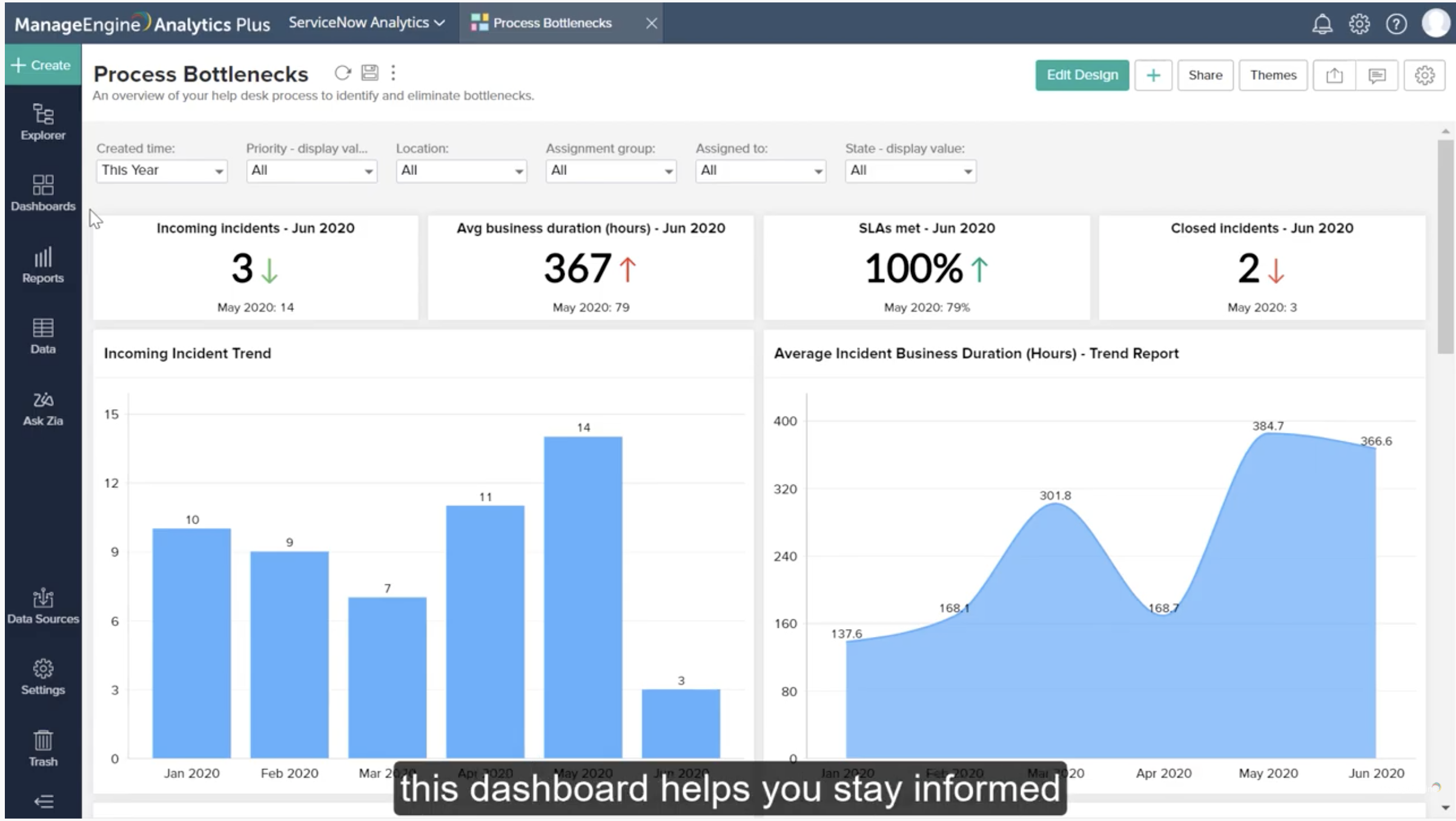
Task: Click the Edit Design button
Action: [1082, 75]
